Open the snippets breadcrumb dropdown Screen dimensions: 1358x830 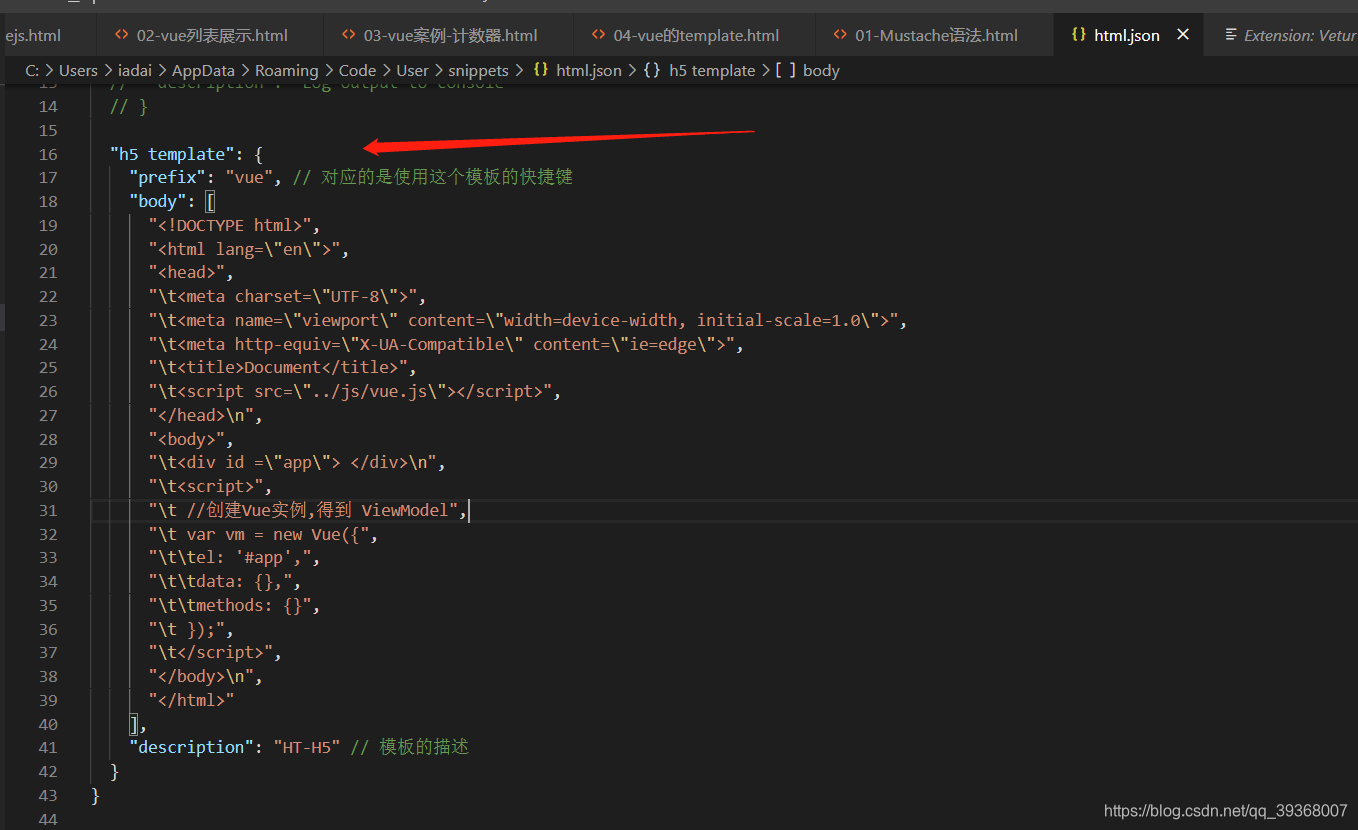pos(478,70)
